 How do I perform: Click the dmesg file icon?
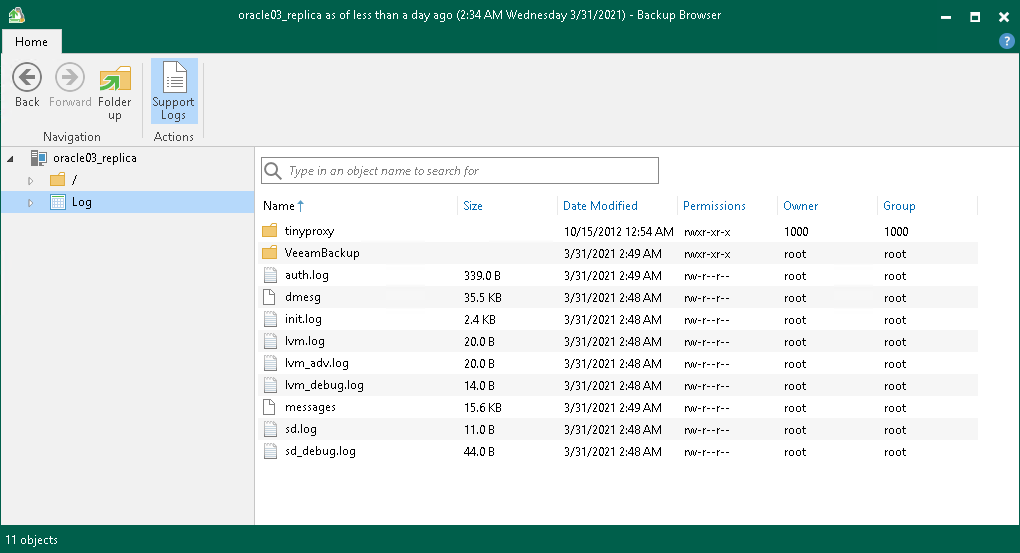tap(269, 297)
